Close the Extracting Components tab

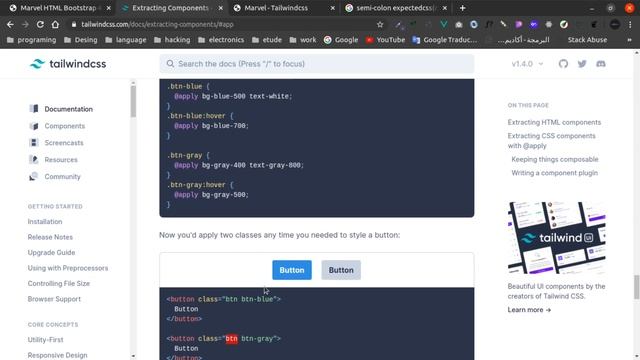(x=220, y=8)
